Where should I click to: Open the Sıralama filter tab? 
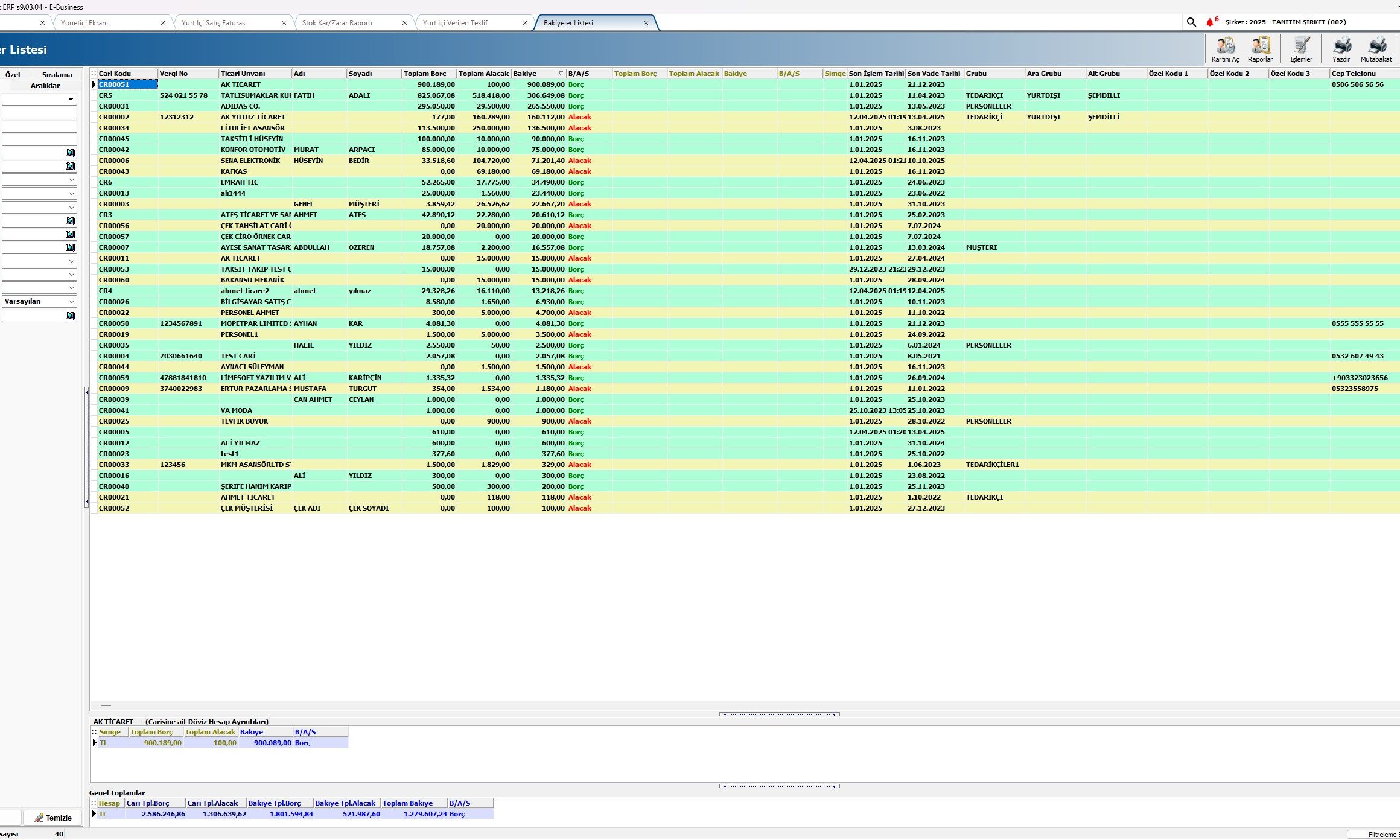(x=57, y=75)
